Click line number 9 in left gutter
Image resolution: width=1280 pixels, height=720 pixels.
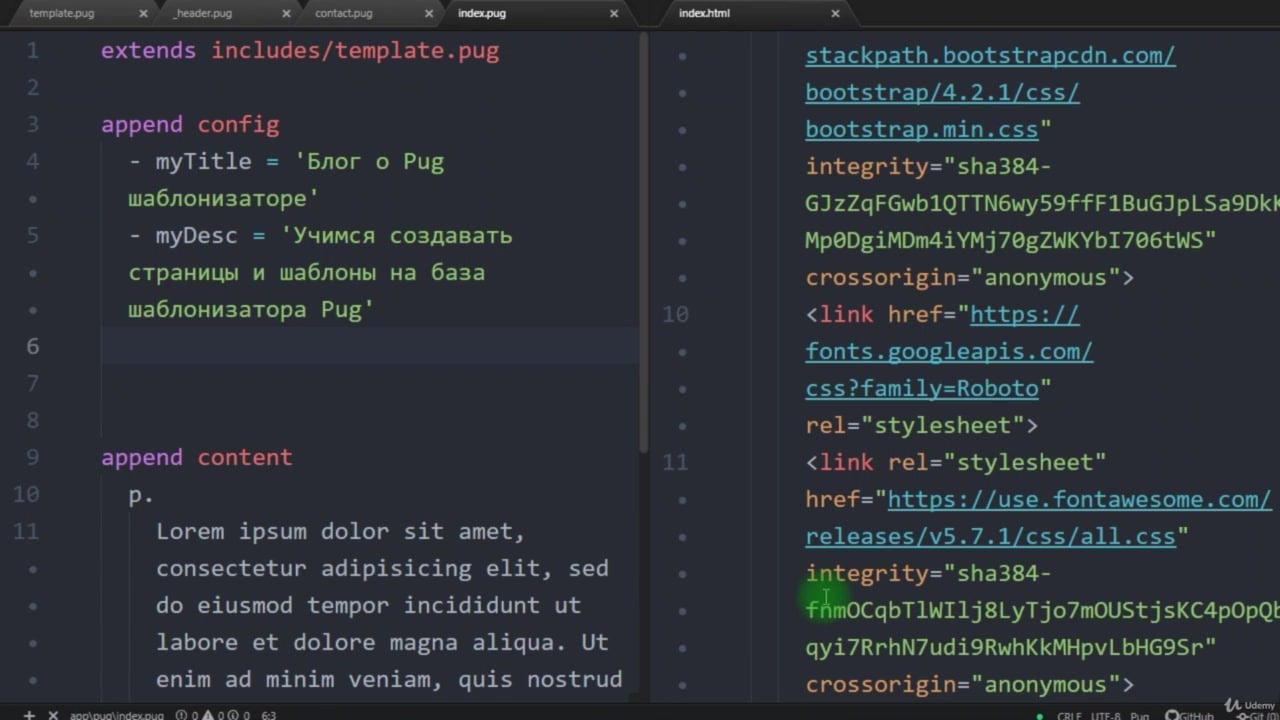click(x=32, y=458)
